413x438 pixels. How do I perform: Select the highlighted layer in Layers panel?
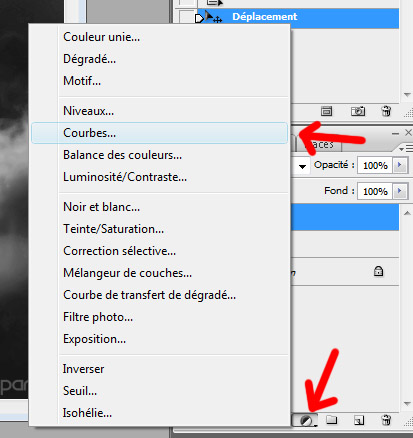[345, 217]
